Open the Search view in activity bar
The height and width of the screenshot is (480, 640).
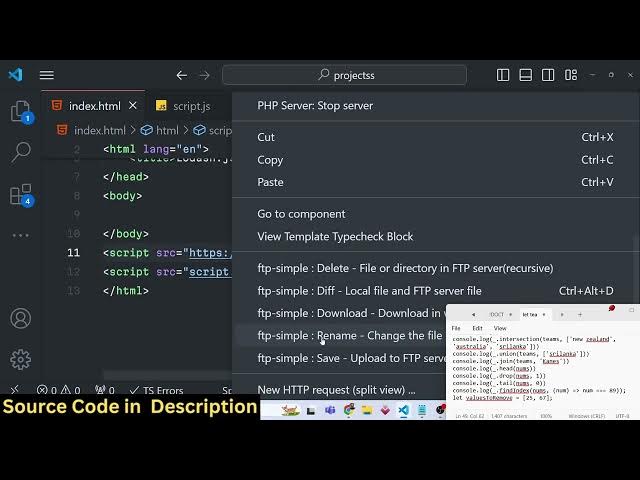click(x=20, y=152)
